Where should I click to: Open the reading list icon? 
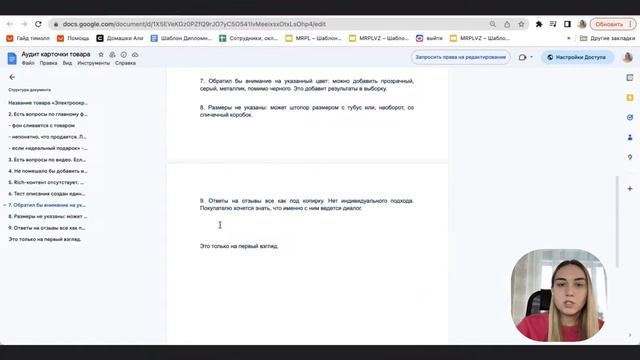[553, 24]
